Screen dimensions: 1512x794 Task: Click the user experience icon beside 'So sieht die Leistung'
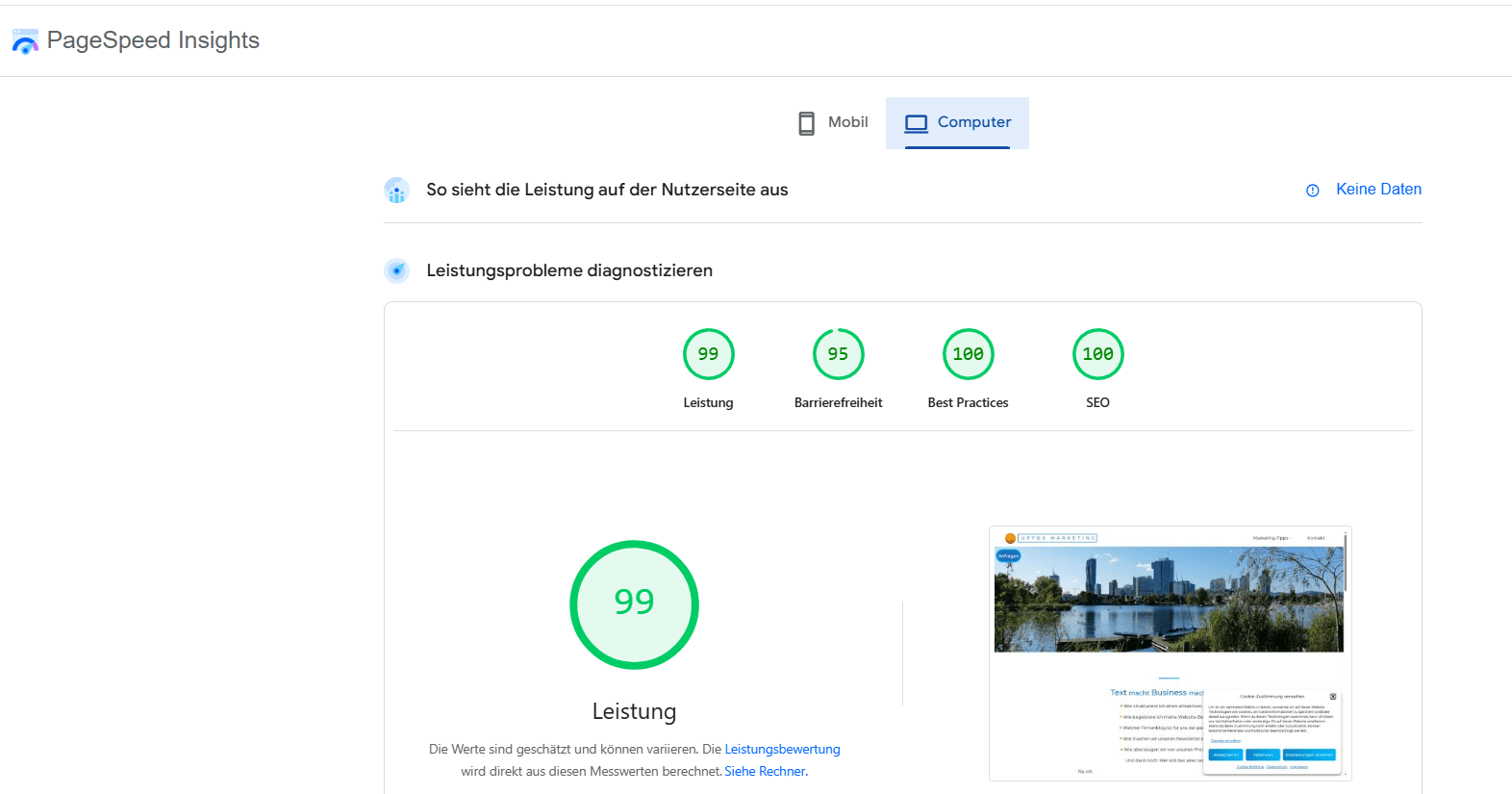[x=396, y=191]
